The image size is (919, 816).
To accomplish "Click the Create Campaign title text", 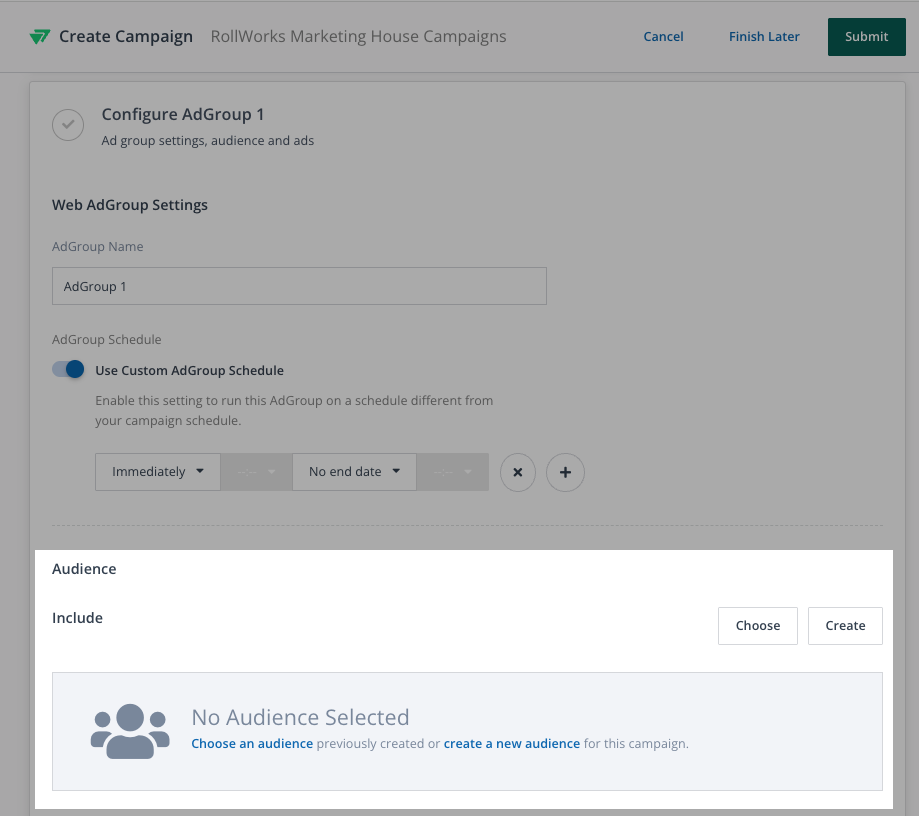I will click(x=125, y=36).
